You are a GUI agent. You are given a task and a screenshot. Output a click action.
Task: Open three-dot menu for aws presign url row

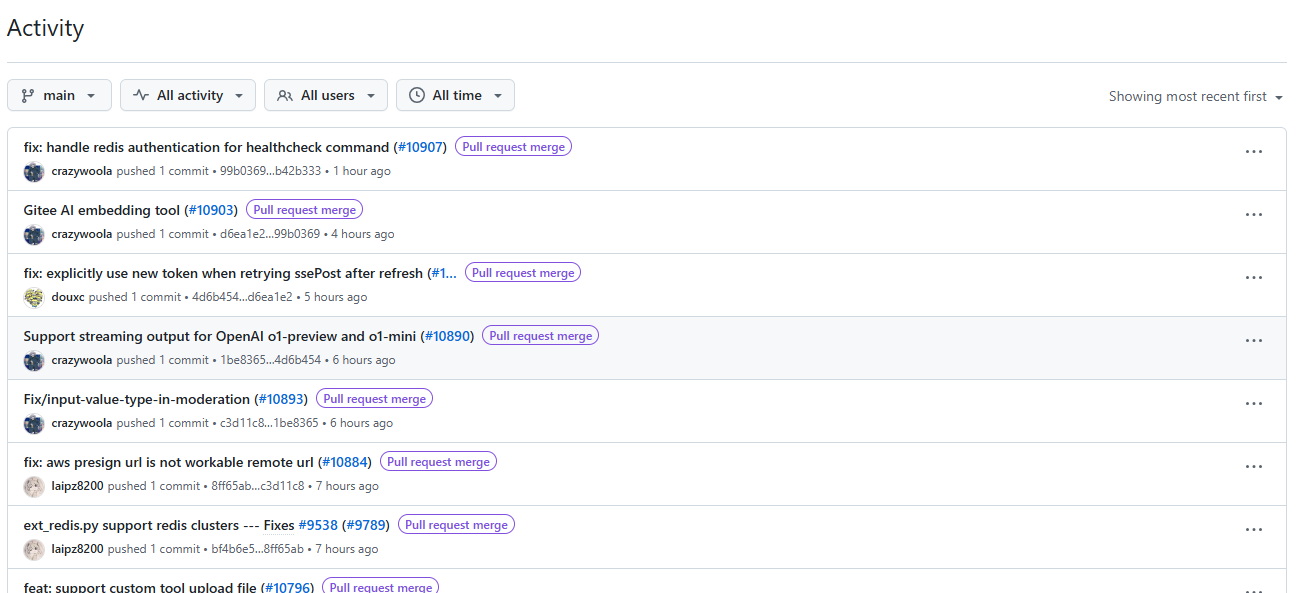[1254, 466]
